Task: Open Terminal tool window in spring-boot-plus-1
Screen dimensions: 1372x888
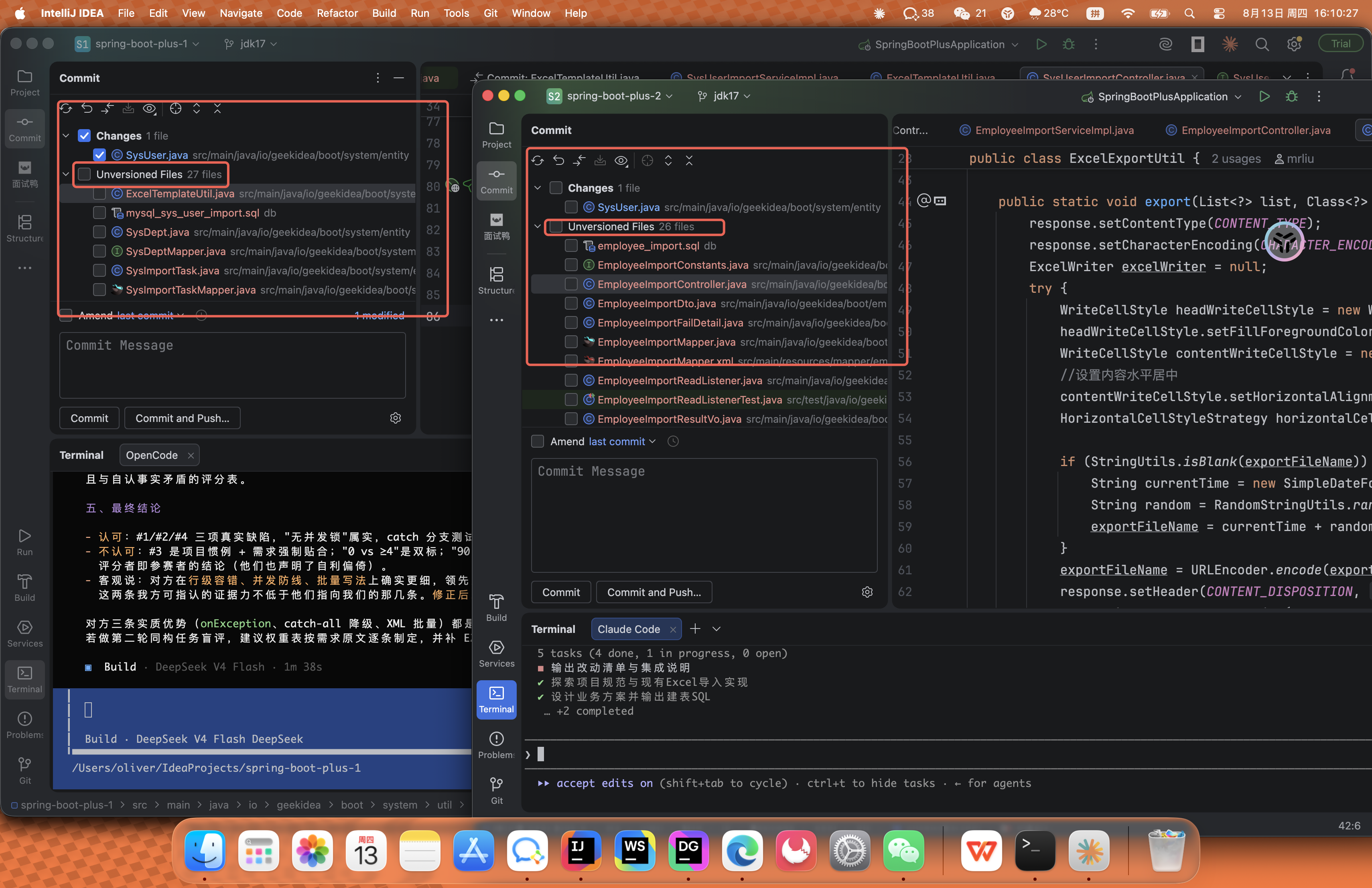Action: [x=25, y=679]
